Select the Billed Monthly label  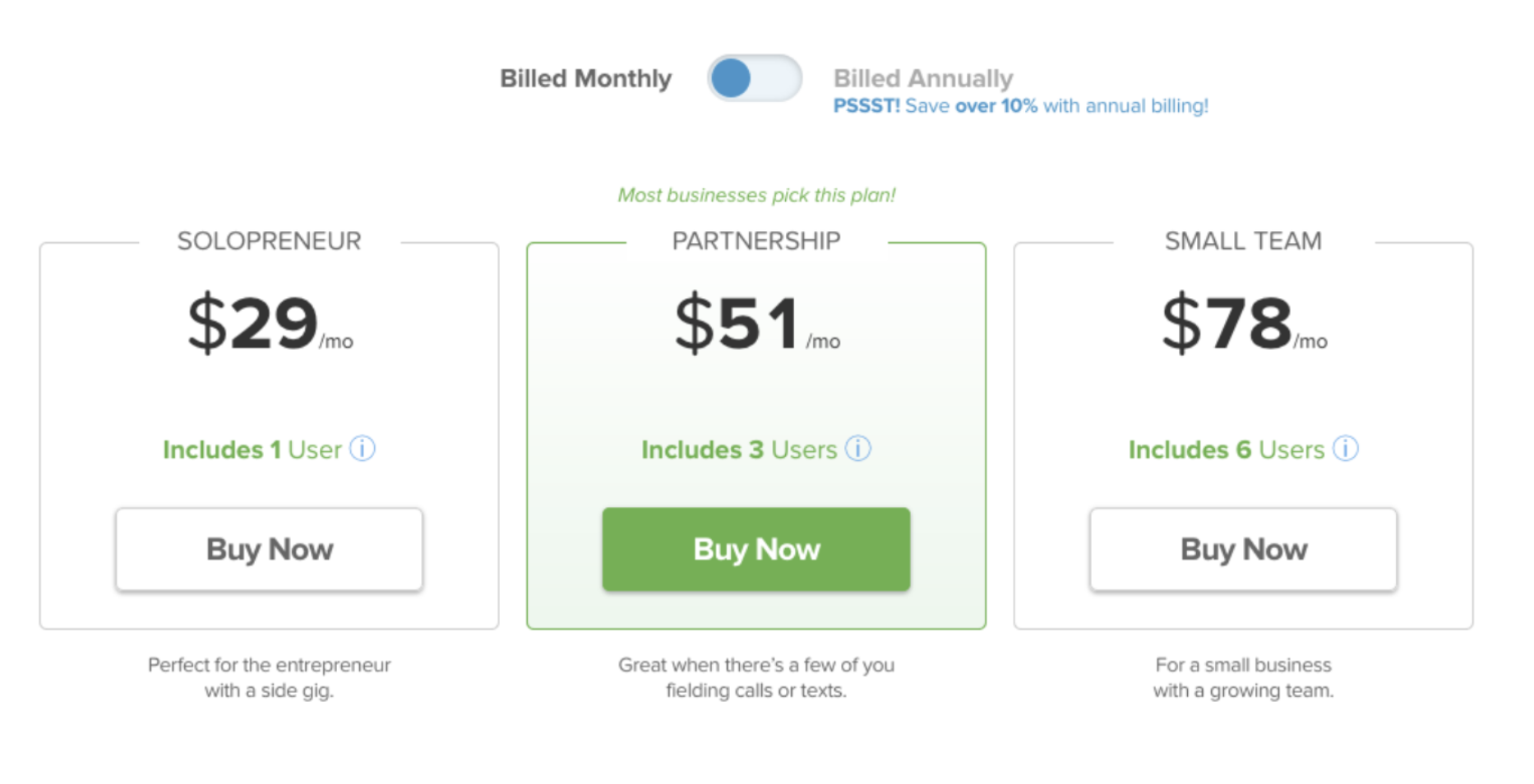pyautogui.click(x=585, y=79)
